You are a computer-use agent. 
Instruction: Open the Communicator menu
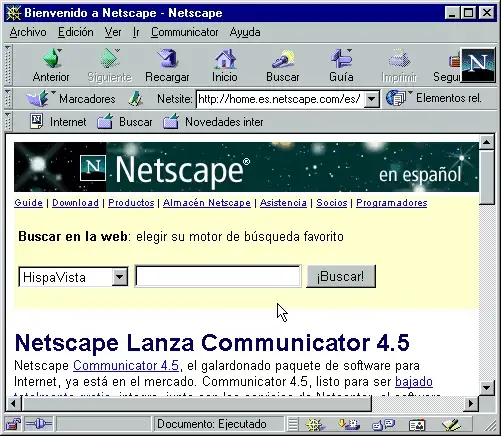point(185,32)
